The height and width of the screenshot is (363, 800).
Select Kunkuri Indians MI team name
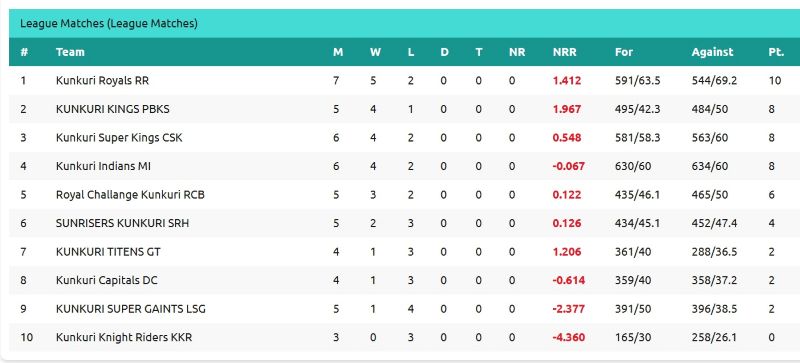[x=103, y=166]
